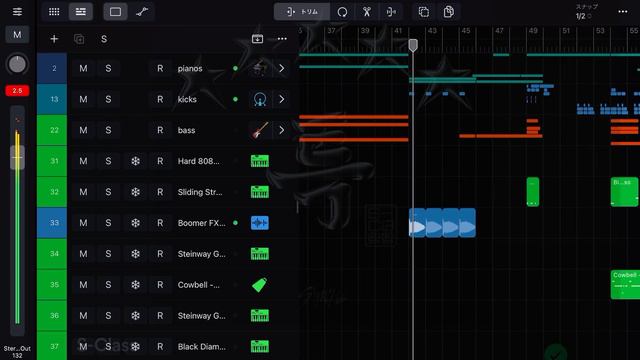Screen dimensions: 640x360
Task: Select the blue Boomer FX audio region
Action: (442, 223)
